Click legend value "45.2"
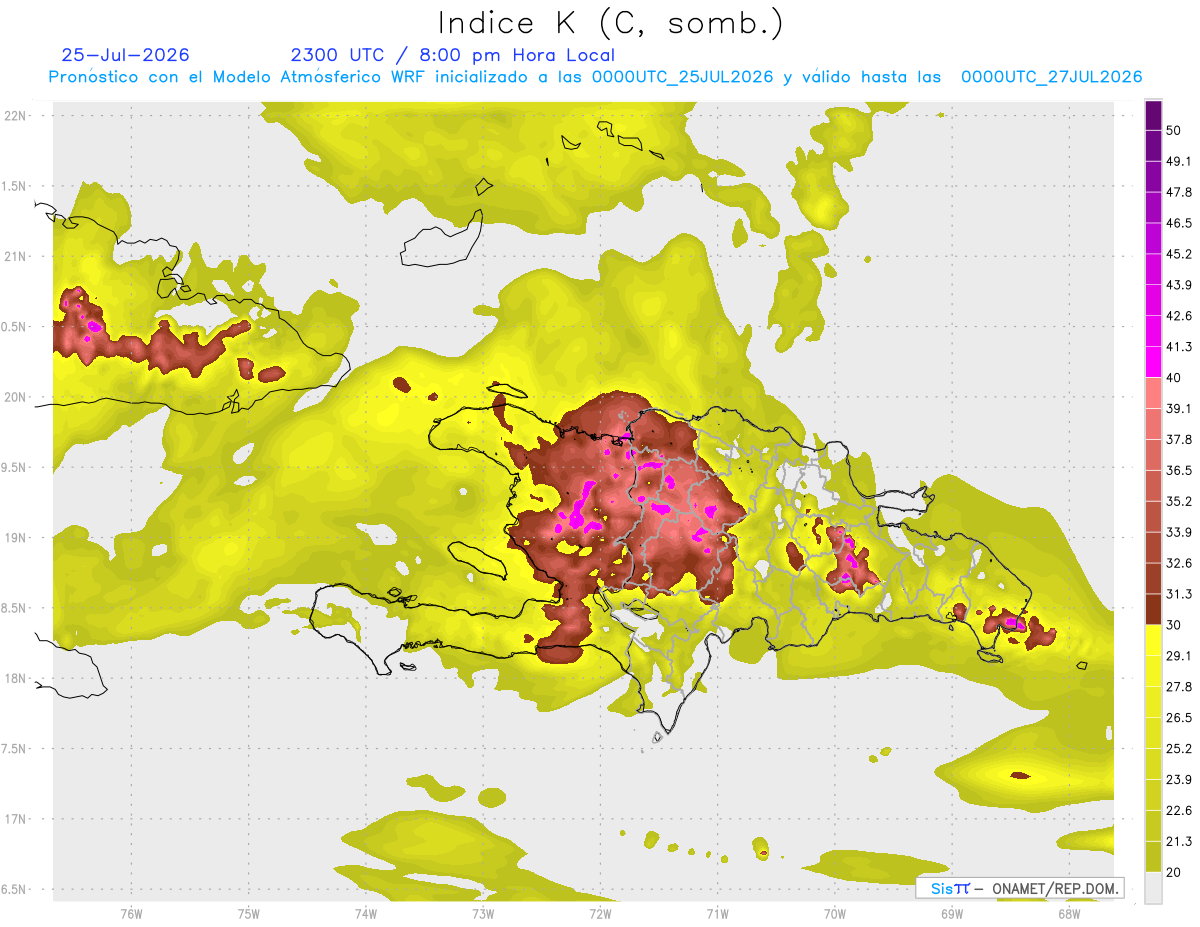Screen dimensions: 1200x927 pos(1179,254)
